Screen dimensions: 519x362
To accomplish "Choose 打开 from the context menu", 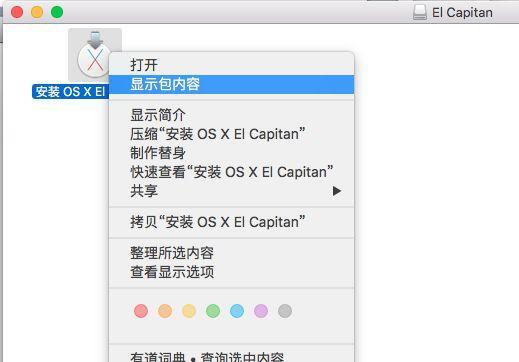I will click(x=231, y=65).
